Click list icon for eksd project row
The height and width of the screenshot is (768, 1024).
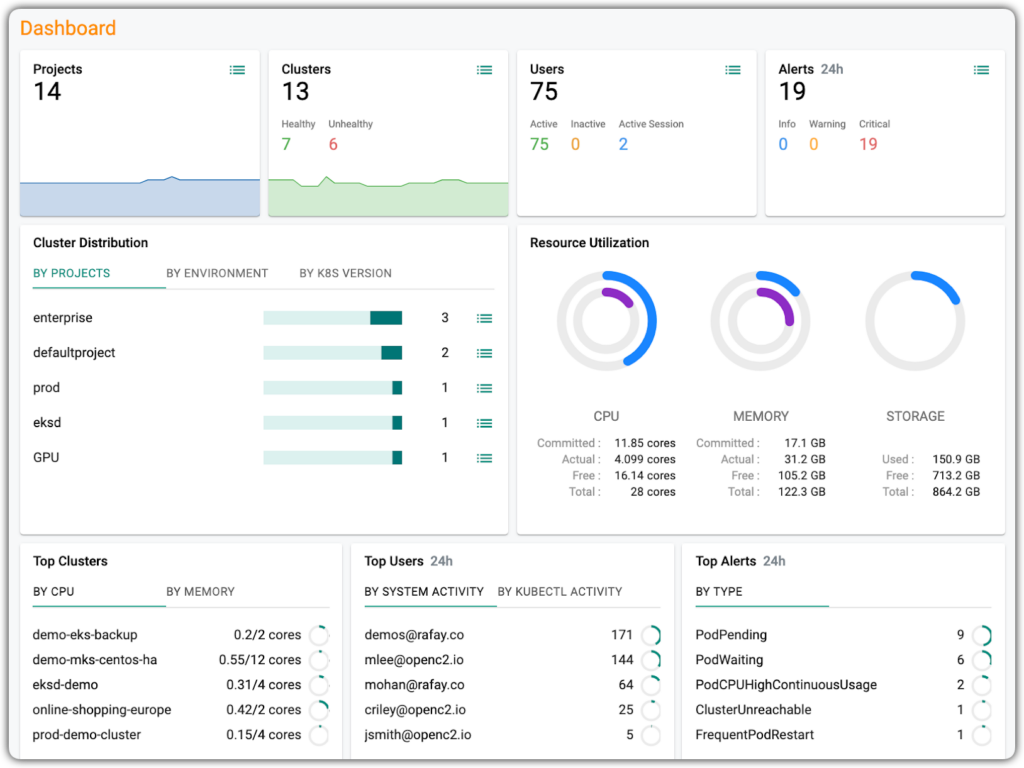coord(485,423)
